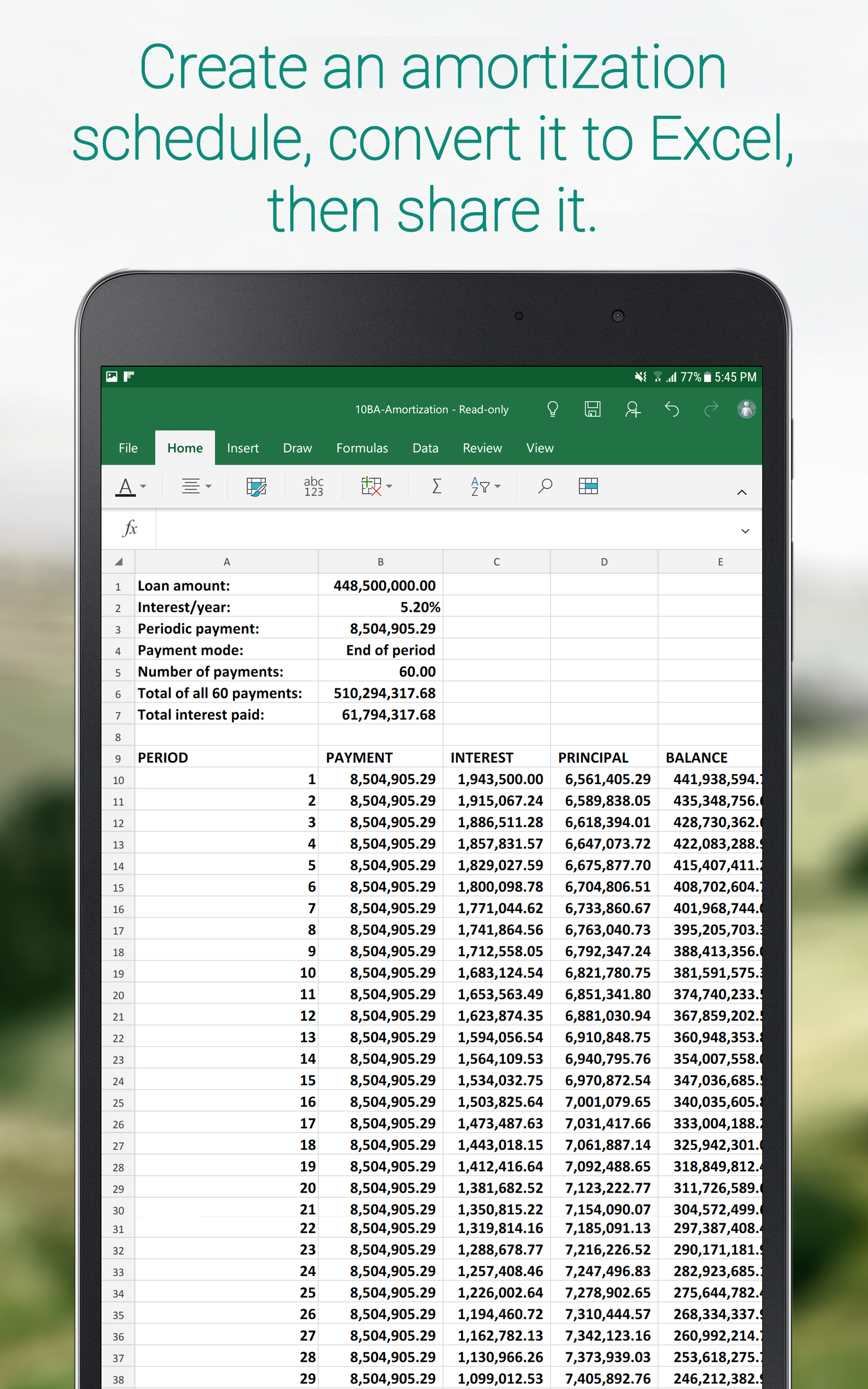Tap the Select All corner triangle
The image size is (868, 1389).
(x=119, y=562)
